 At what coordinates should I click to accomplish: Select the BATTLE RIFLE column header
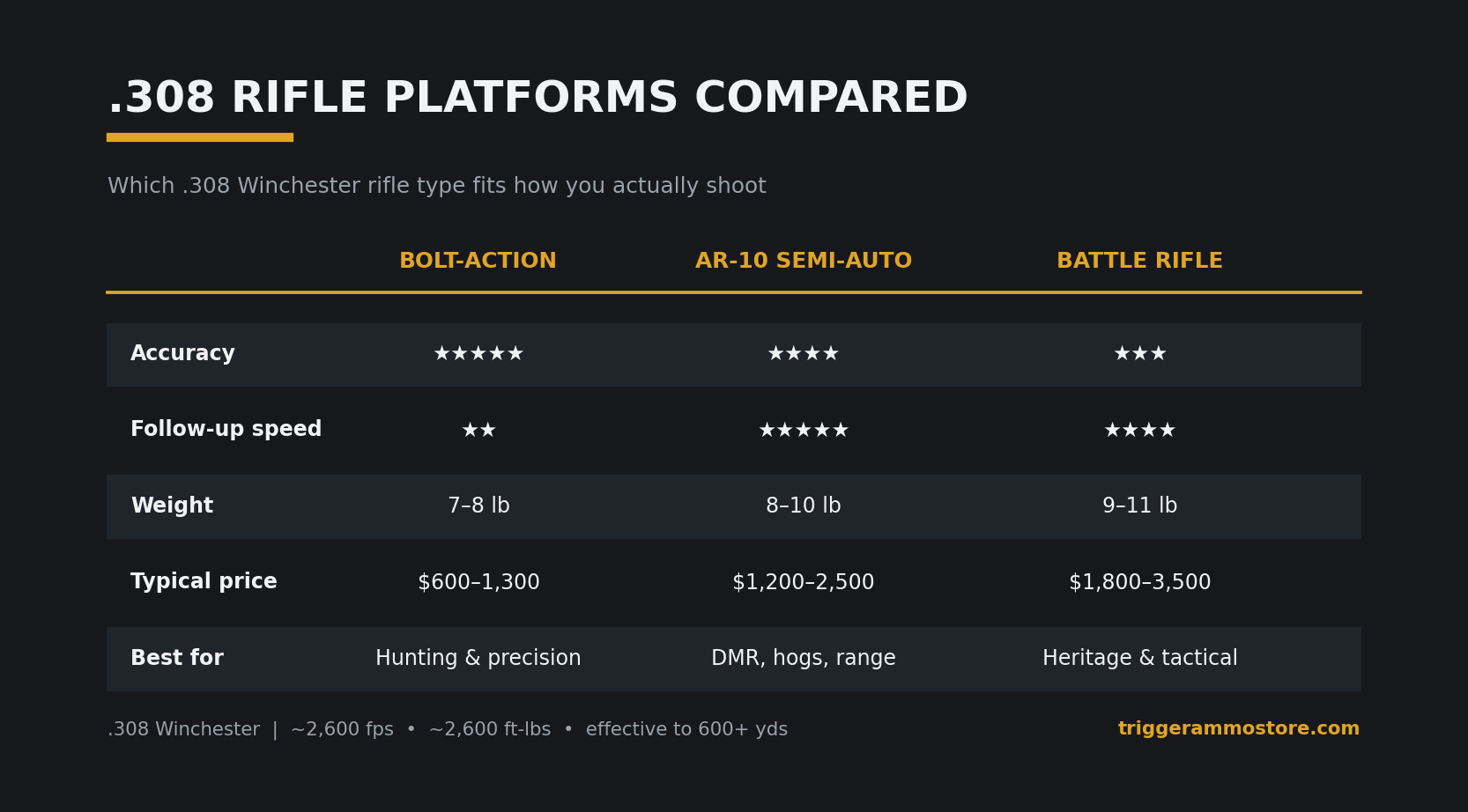click(x=1139, y=262)
